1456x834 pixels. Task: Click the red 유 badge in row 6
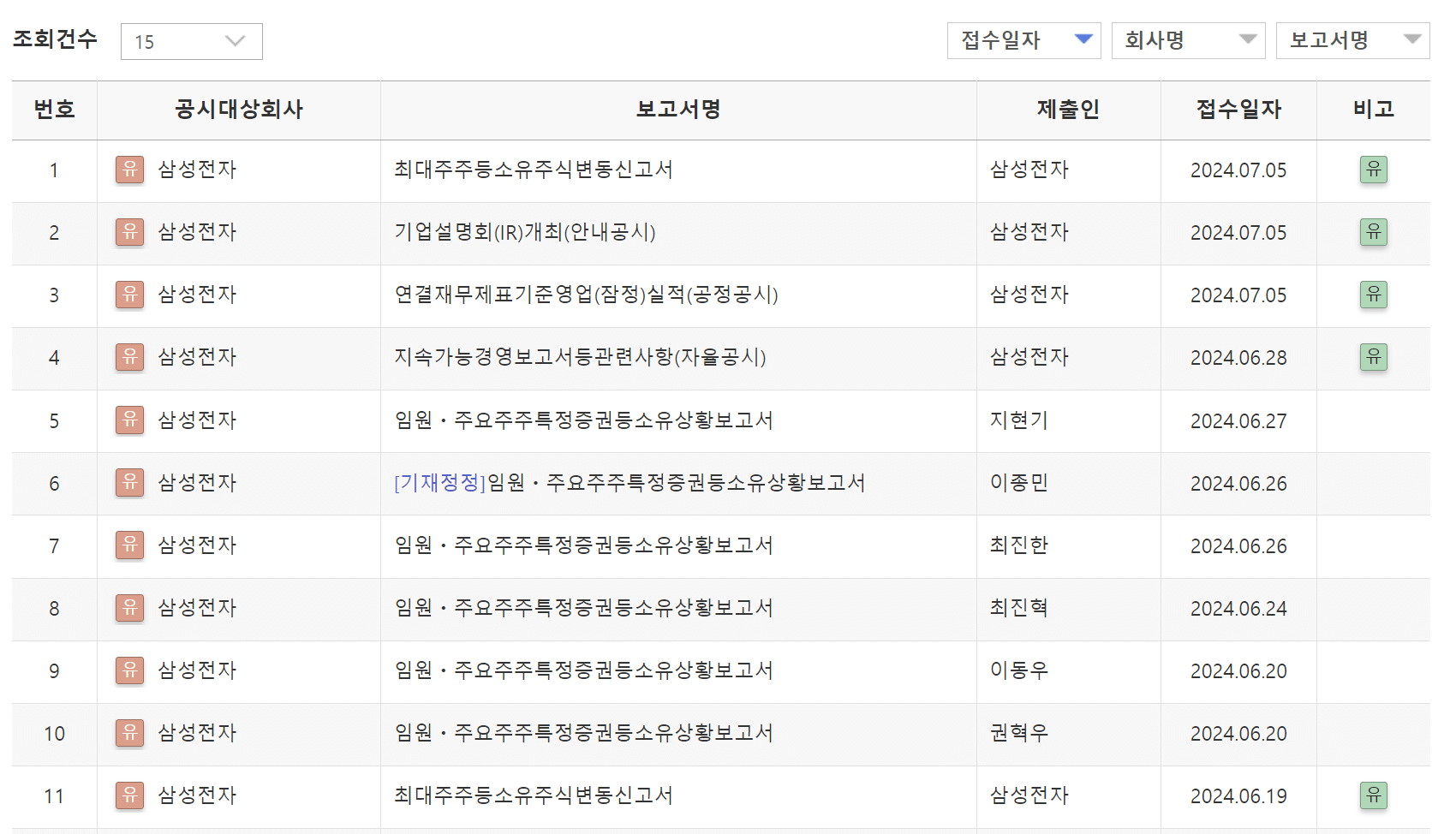click(129, 483)
